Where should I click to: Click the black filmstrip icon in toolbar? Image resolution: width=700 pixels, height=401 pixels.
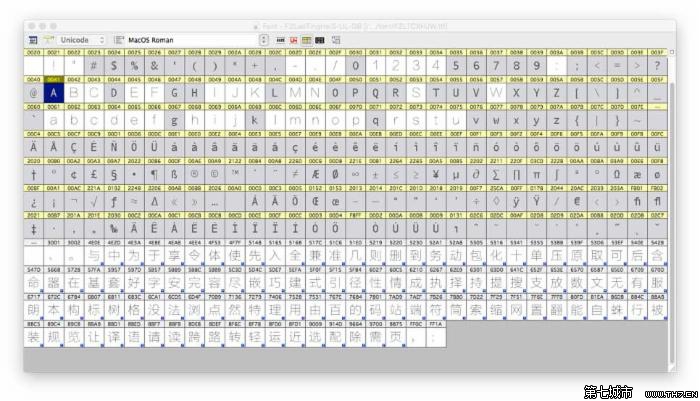point(319,40)
